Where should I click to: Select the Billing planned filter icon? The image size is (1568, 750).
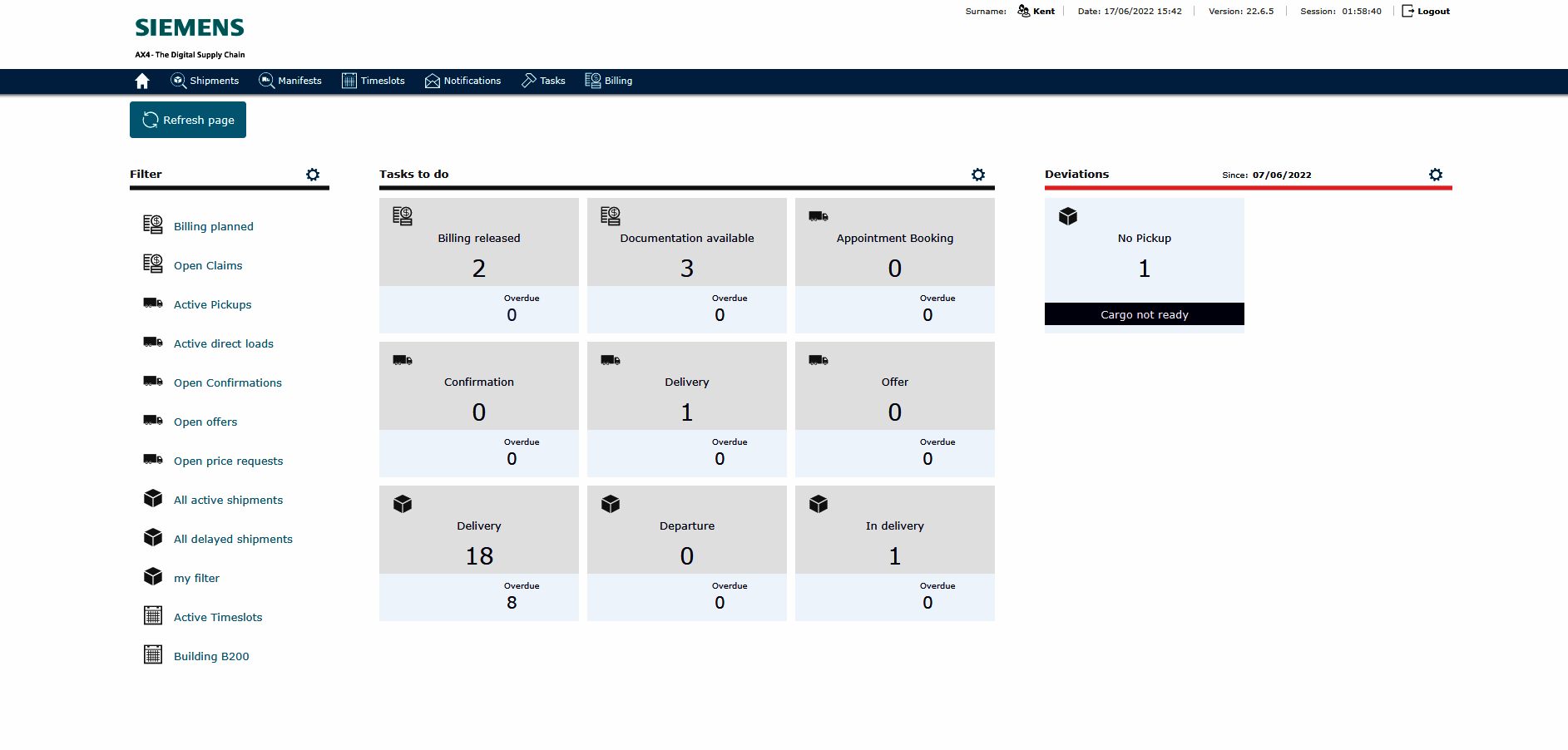[152, 225]
